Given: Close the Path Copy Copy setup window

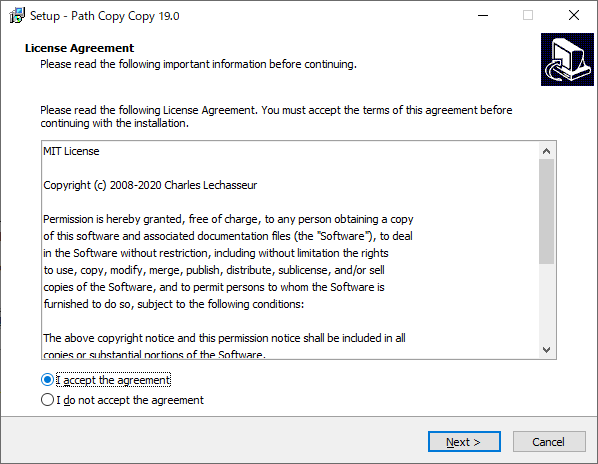Looking at the screenshot, I should coord(574,16).
